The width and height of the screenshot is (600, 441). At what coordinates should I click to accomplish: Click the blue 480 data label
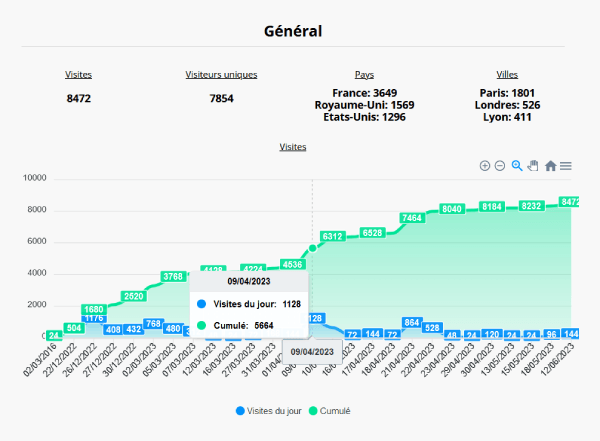tap(173, 328)
